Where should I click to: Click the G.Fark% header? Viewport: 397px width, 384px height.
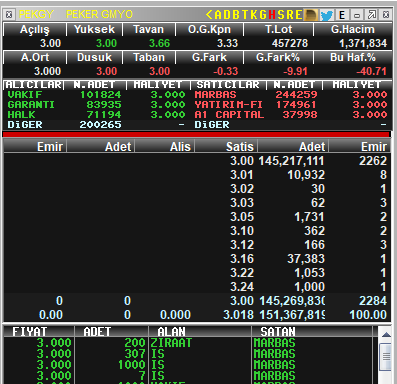coord(278,57)
